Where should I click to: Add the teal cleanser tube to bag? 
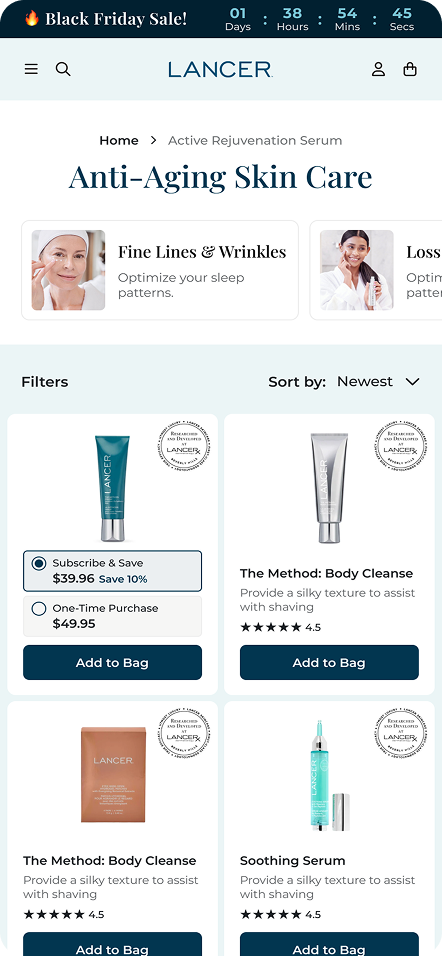pyautogui.click(x=112, y=662)
